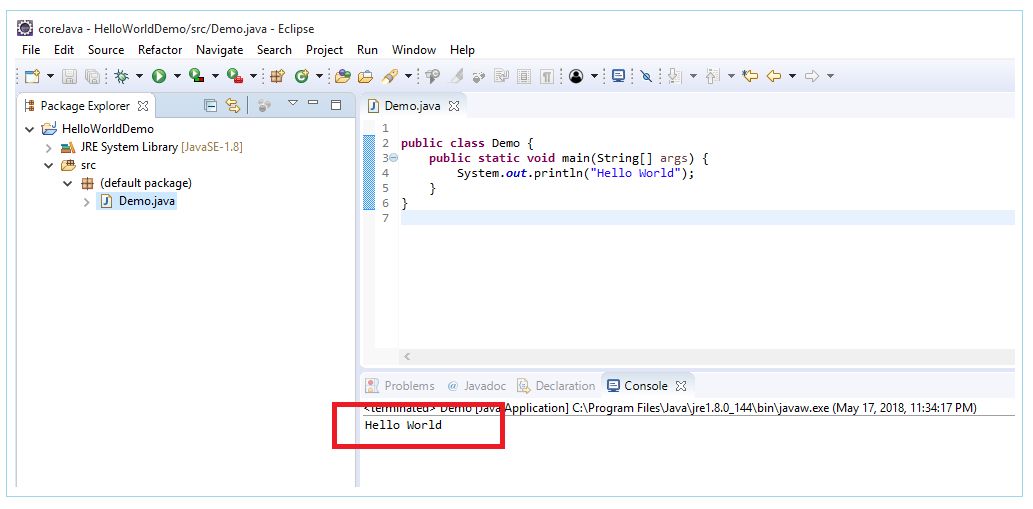Toggle the Block Selection Mode icon
Screen dimensions: 1033x509
524,76
